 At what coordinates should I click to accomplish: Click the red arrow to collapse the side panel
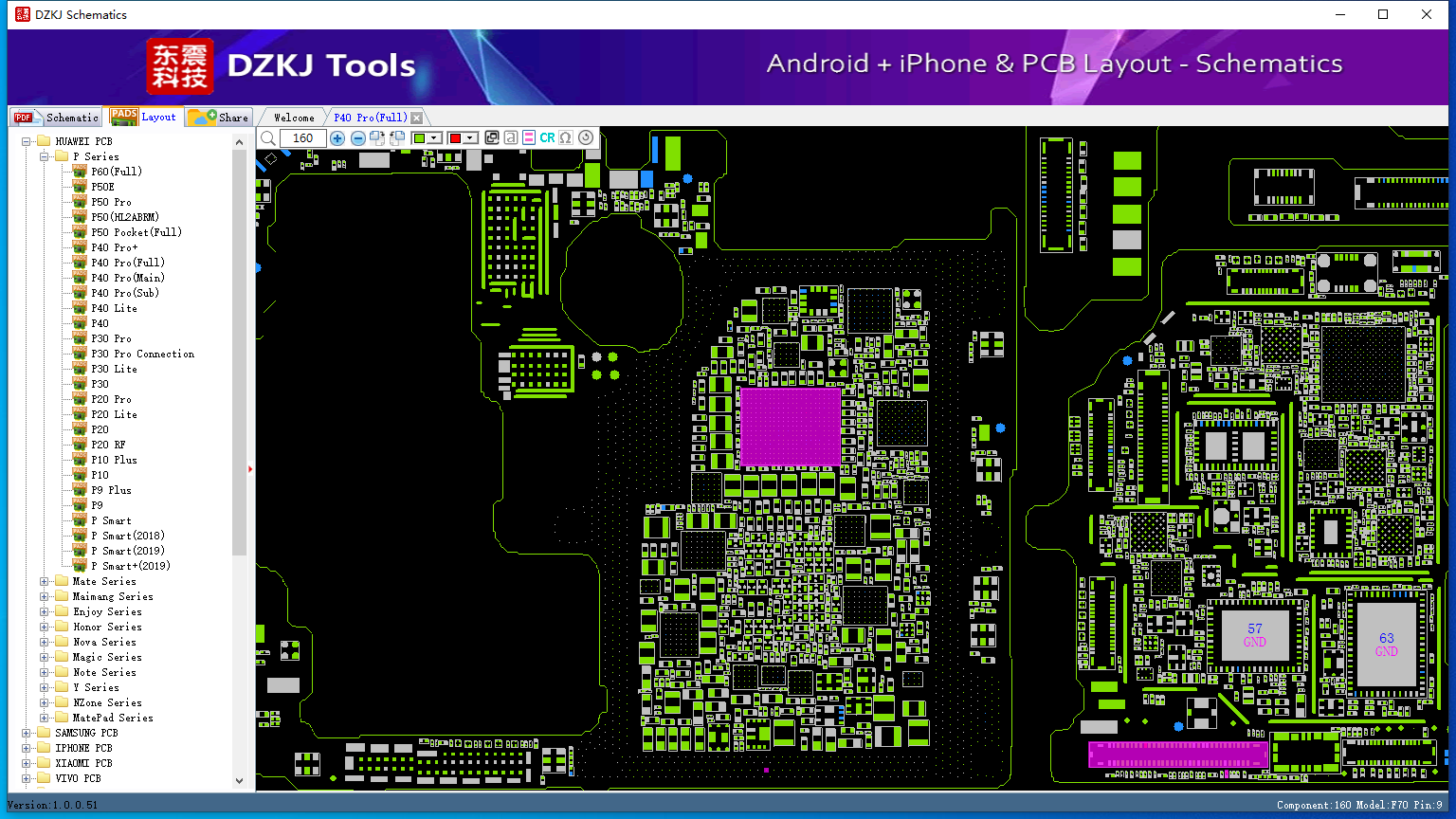click(x=250, y=468)
